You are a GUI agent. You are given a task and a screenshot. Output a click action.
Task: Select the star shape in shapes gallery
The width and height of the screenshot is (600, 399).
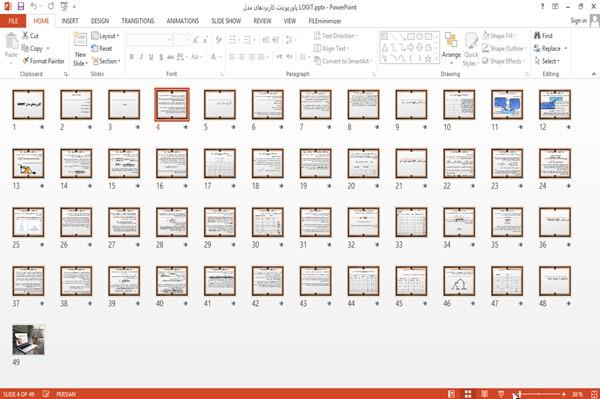click(429, 59)
